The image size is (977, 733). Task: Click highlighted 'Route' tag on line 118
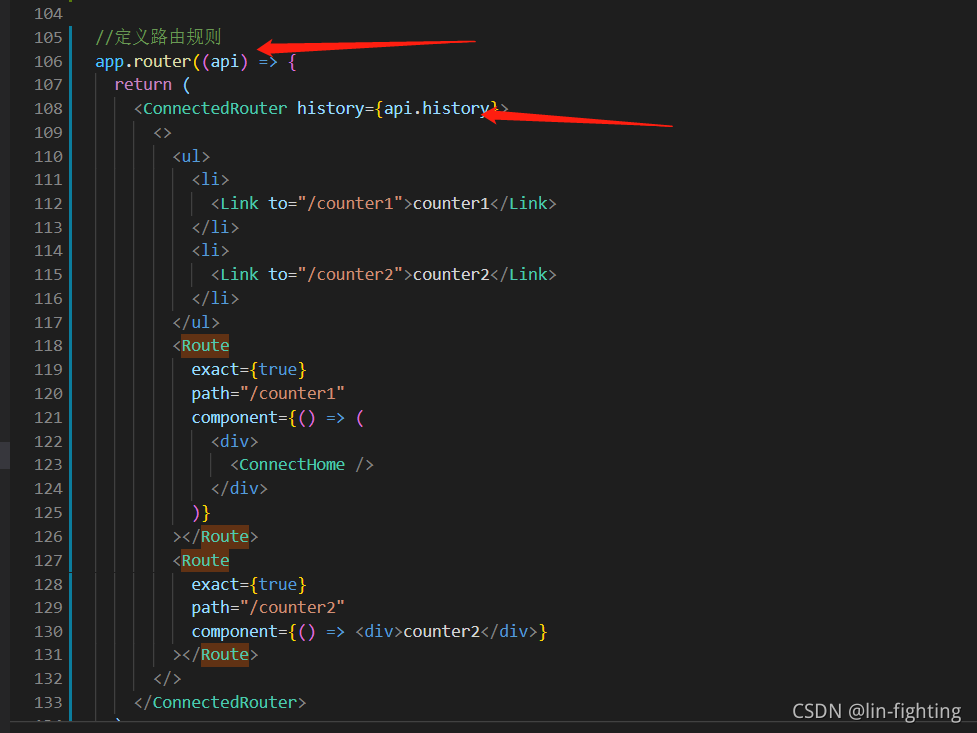[x=205, y=346]
